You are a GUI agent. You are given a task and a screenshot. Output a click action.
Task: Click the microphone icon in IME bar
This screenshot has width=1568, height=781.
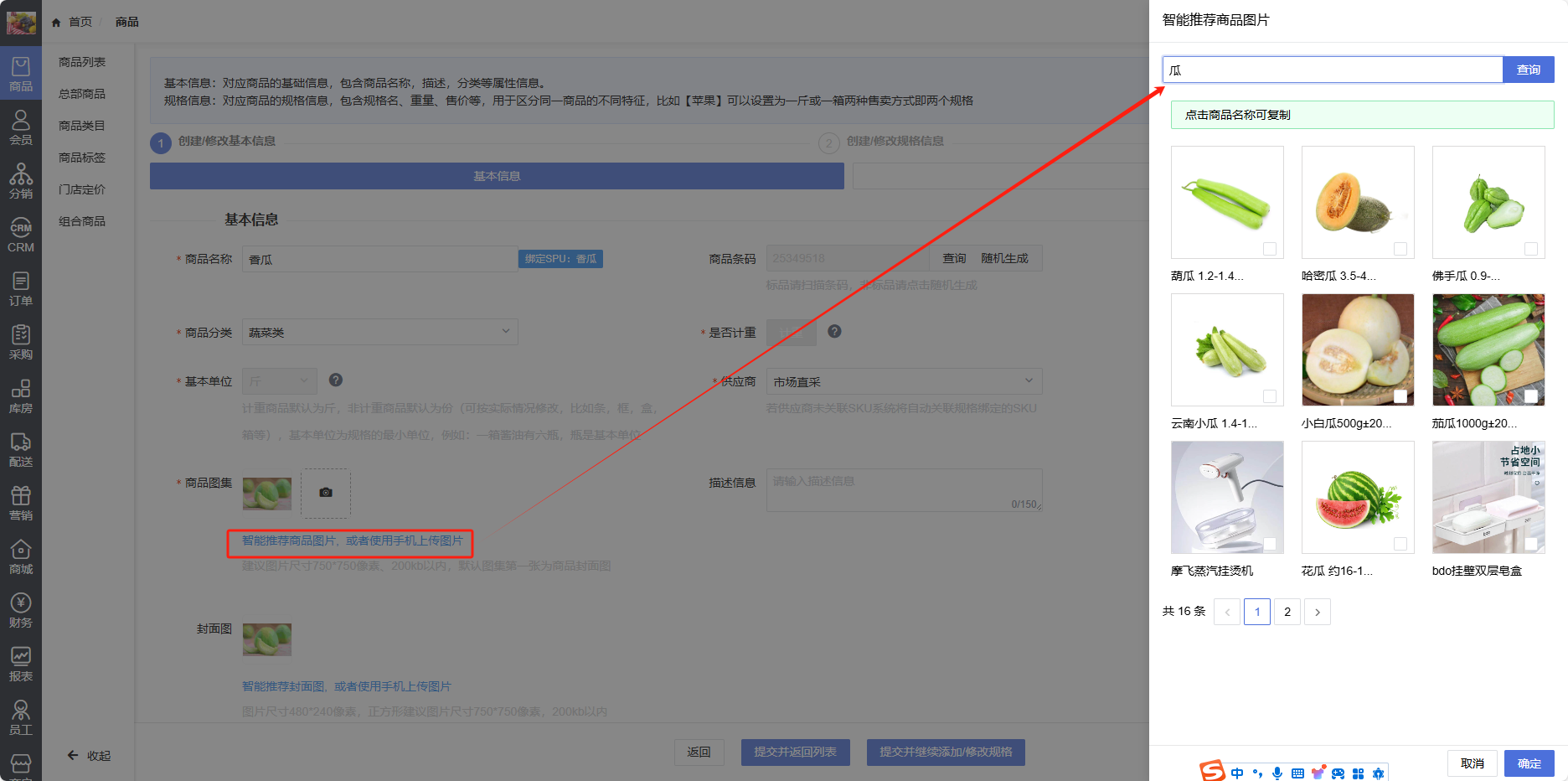tap(1277, 773)
